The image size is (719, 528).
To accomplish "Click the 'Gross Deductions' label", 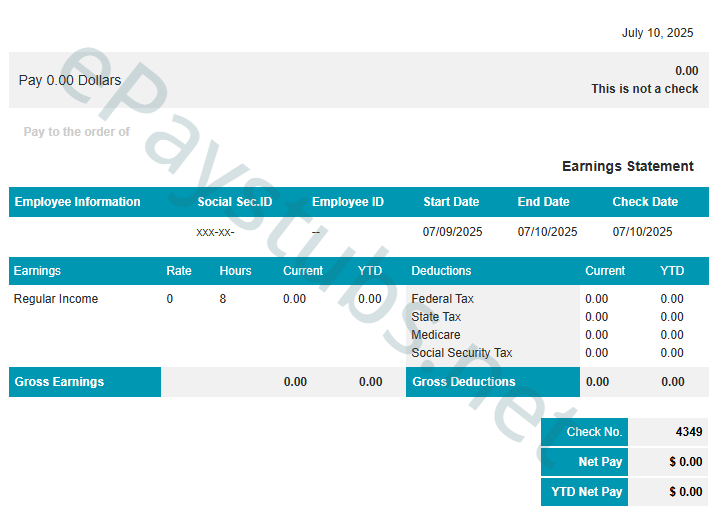I will click(463, 382).
